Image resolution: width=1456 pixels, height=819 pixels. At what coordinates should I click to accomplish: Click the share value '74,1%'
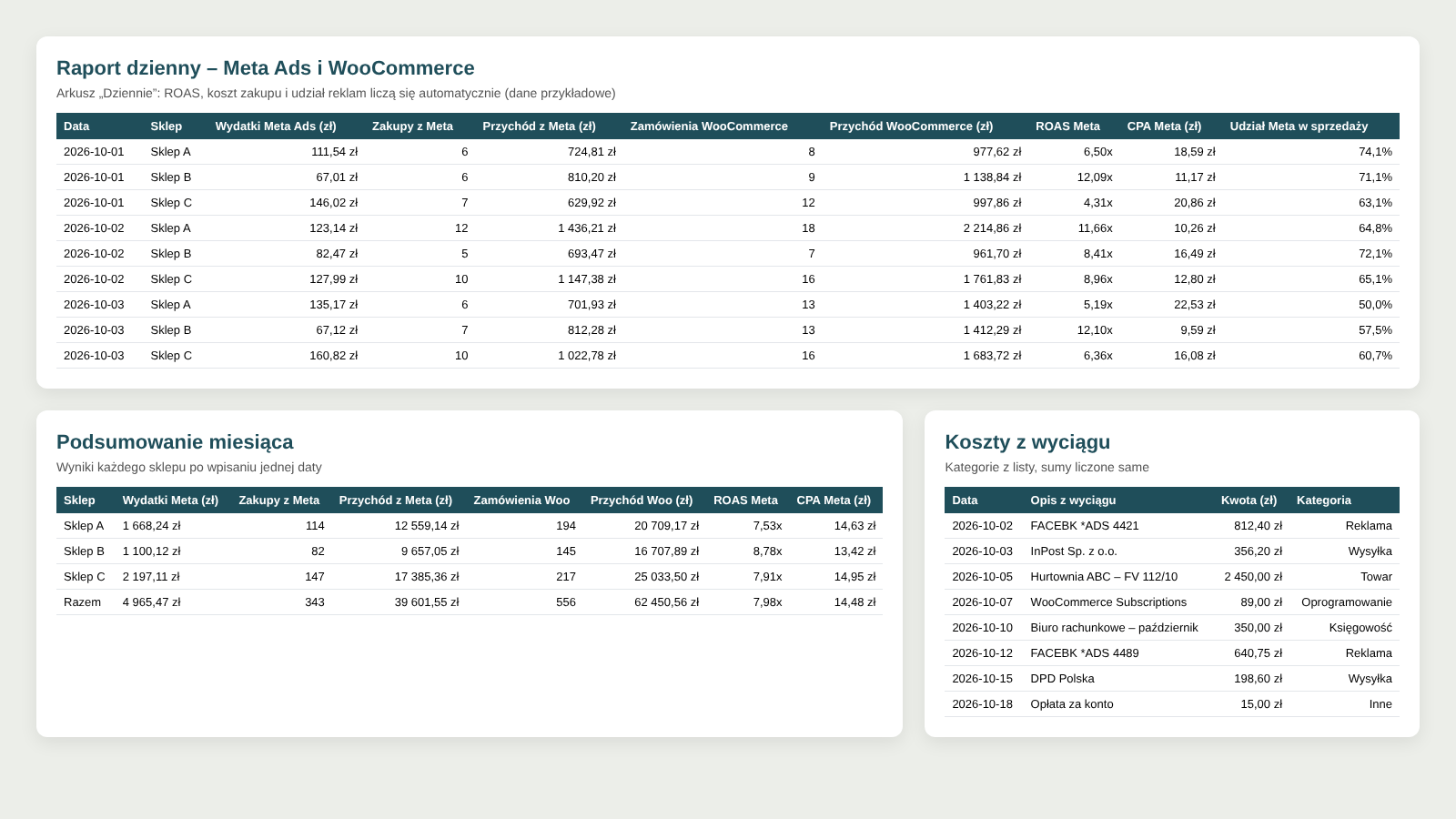pyautogui.click(x=1375, y=152)
